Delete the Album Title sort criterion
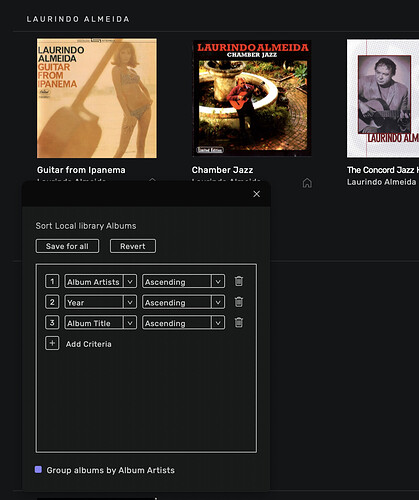Screen dimensions: 419x500 tap(239, 323)
